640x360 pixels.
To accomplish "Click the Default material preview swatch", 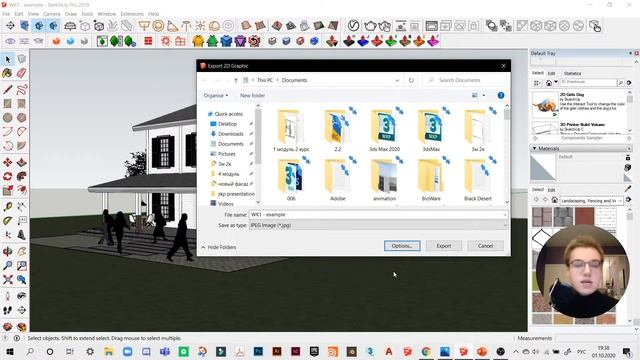I will (x=543, y=167).
